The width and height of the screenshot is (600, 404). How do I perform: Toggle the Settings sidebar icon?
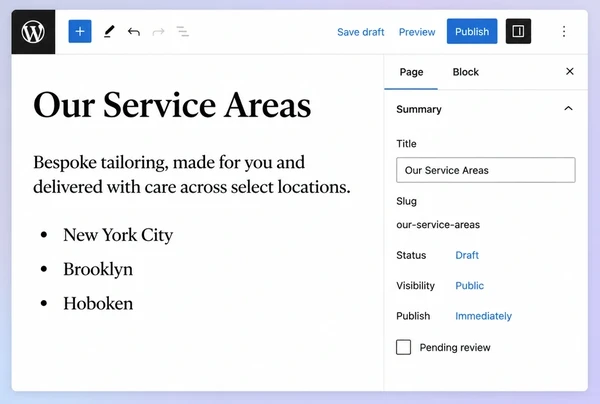(x=518, y=31)
